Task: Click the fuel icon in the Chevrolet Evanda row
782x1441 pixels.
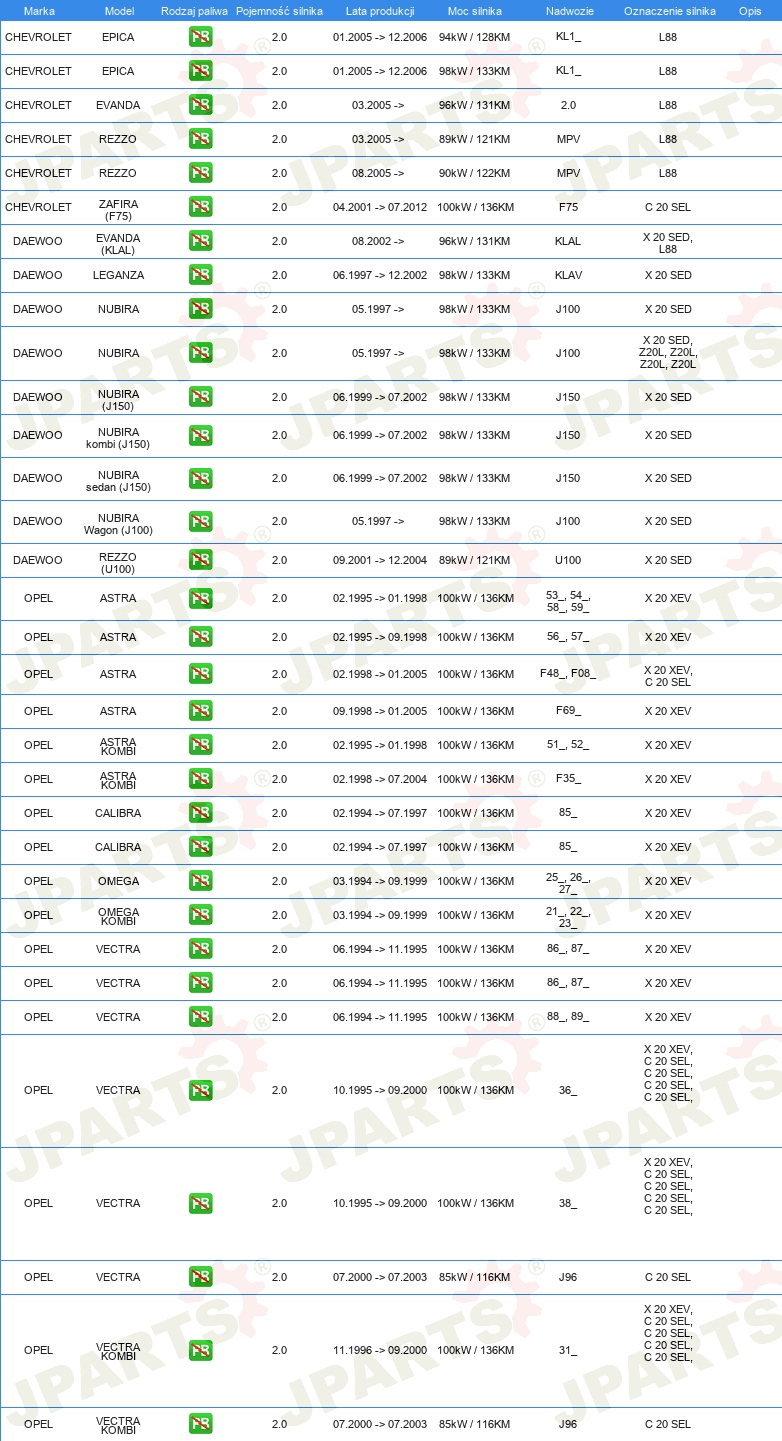Action: tap(200, 105)
